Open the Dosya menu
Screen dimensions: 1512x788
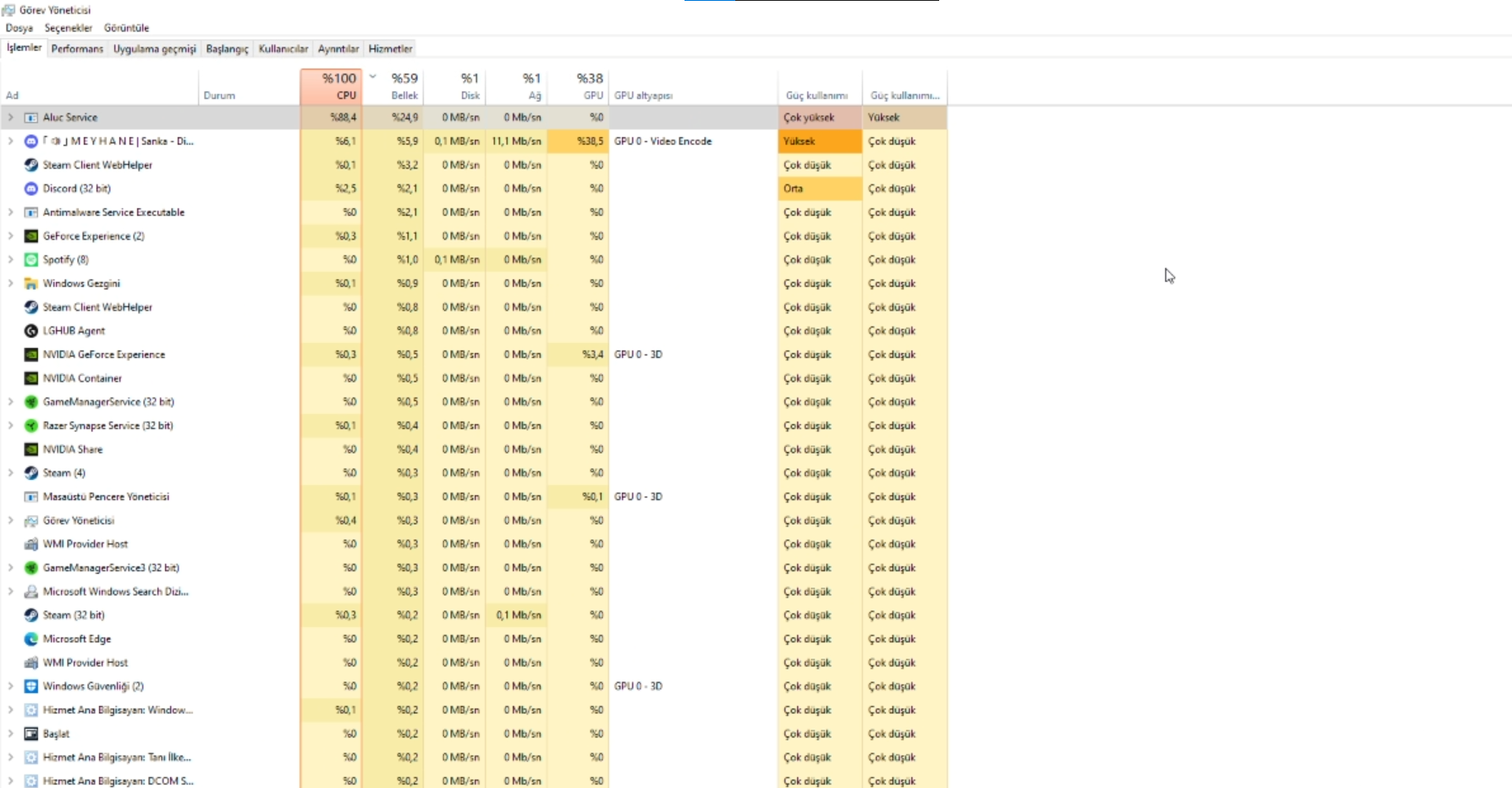19,28
